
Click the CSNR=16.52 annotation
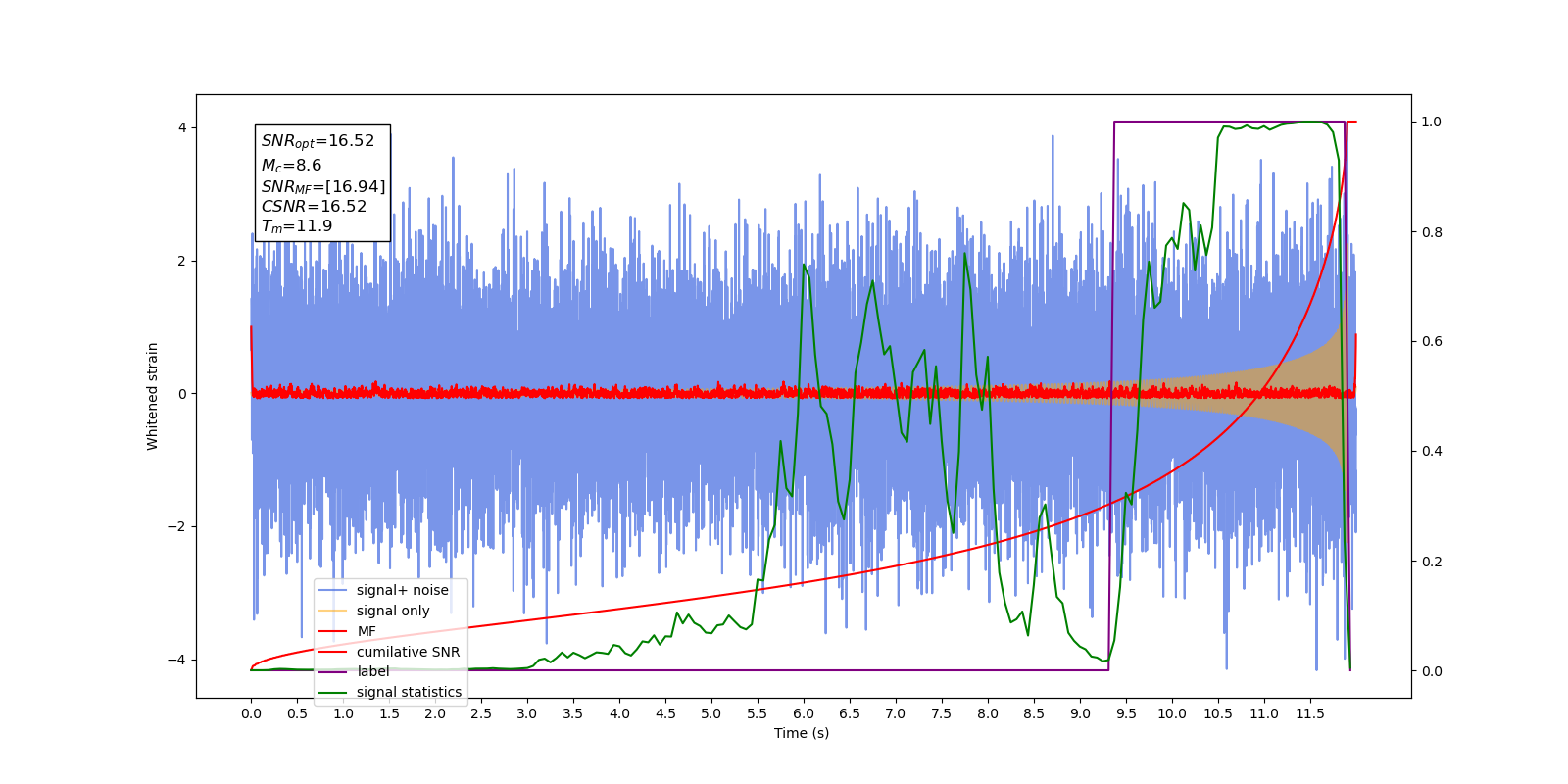(314, 207)
